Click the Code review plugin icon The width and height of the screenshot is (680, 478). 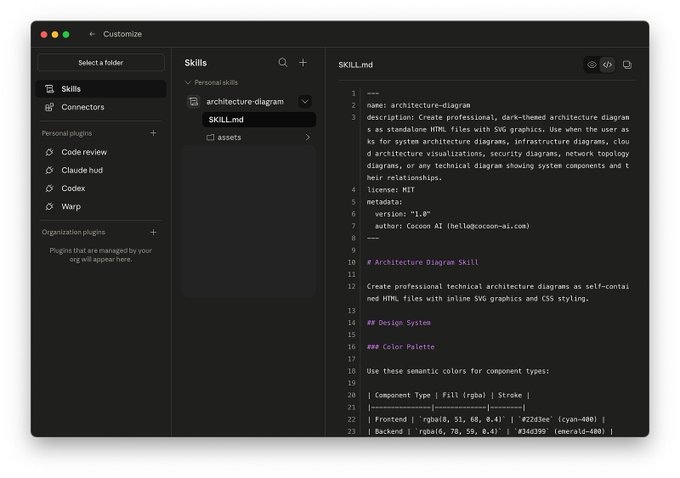(49, 152)
